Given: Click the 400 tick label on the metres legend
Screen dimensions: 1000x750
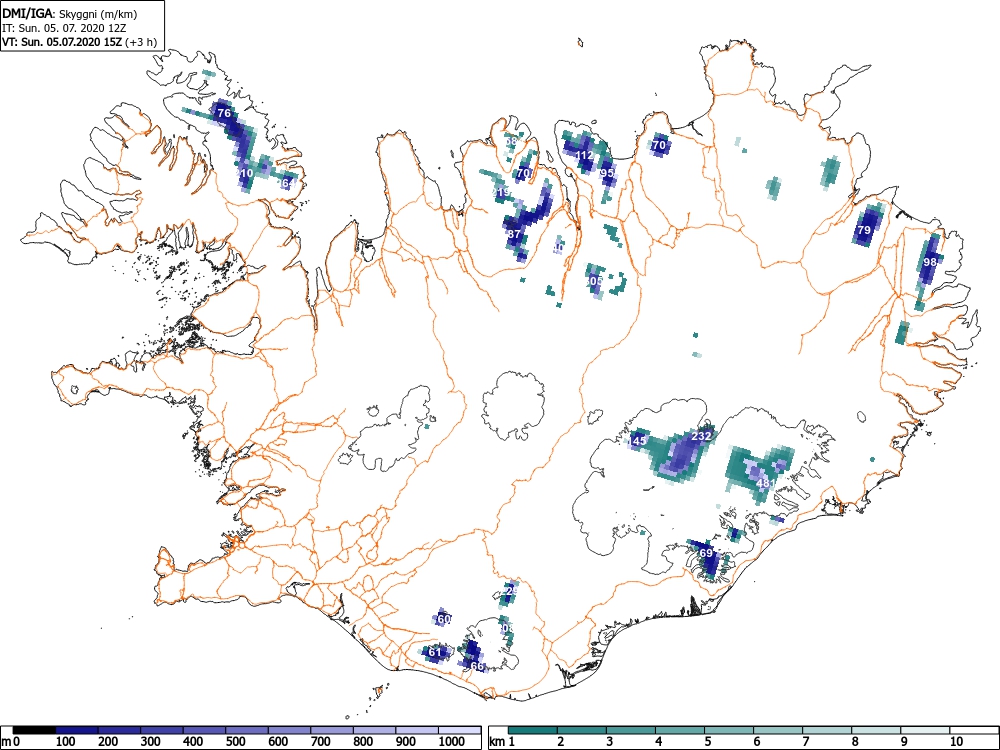Looking at the screenshot, I should point(193,742).
